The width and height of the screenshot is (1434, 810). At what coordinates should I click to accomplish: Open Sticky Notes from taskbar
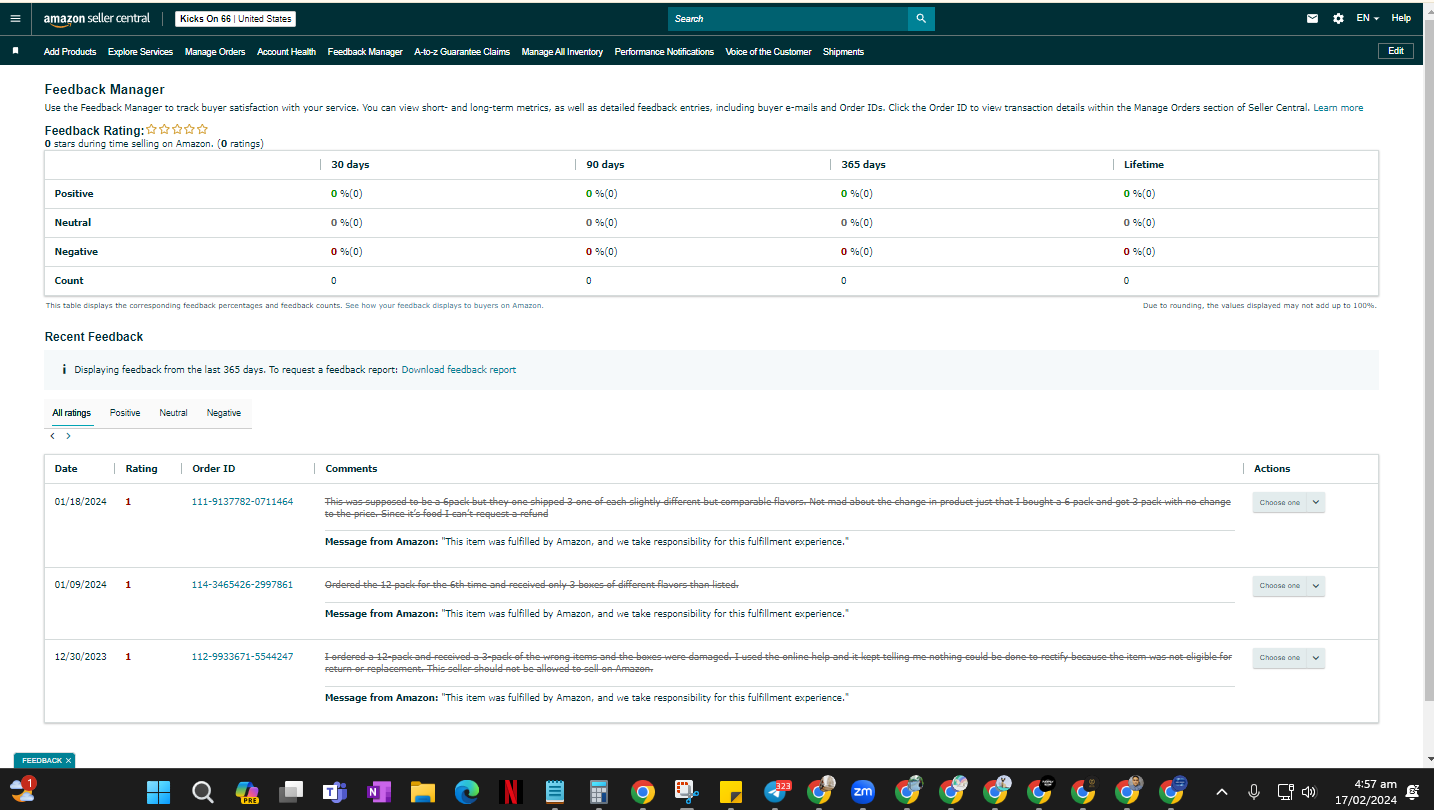pos(730,793)
